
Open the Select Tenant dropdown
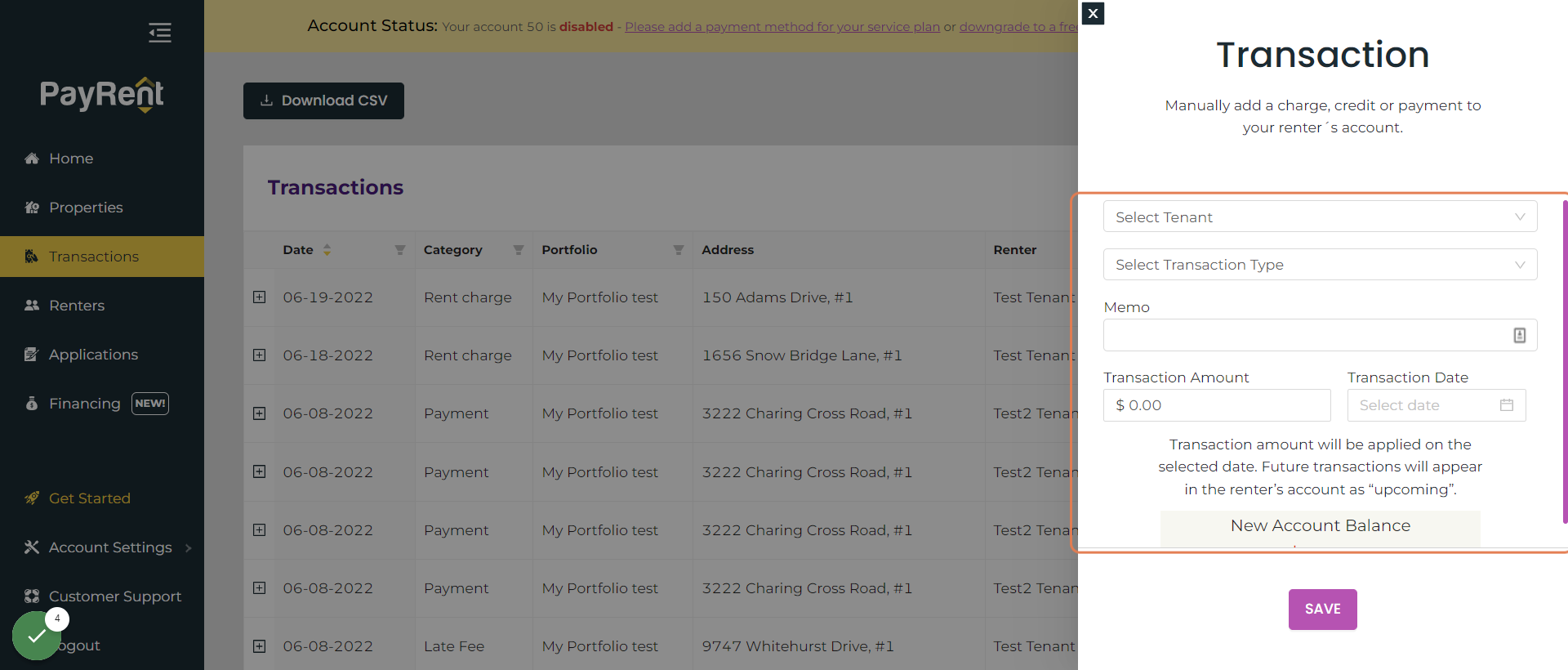(1320, 217)
